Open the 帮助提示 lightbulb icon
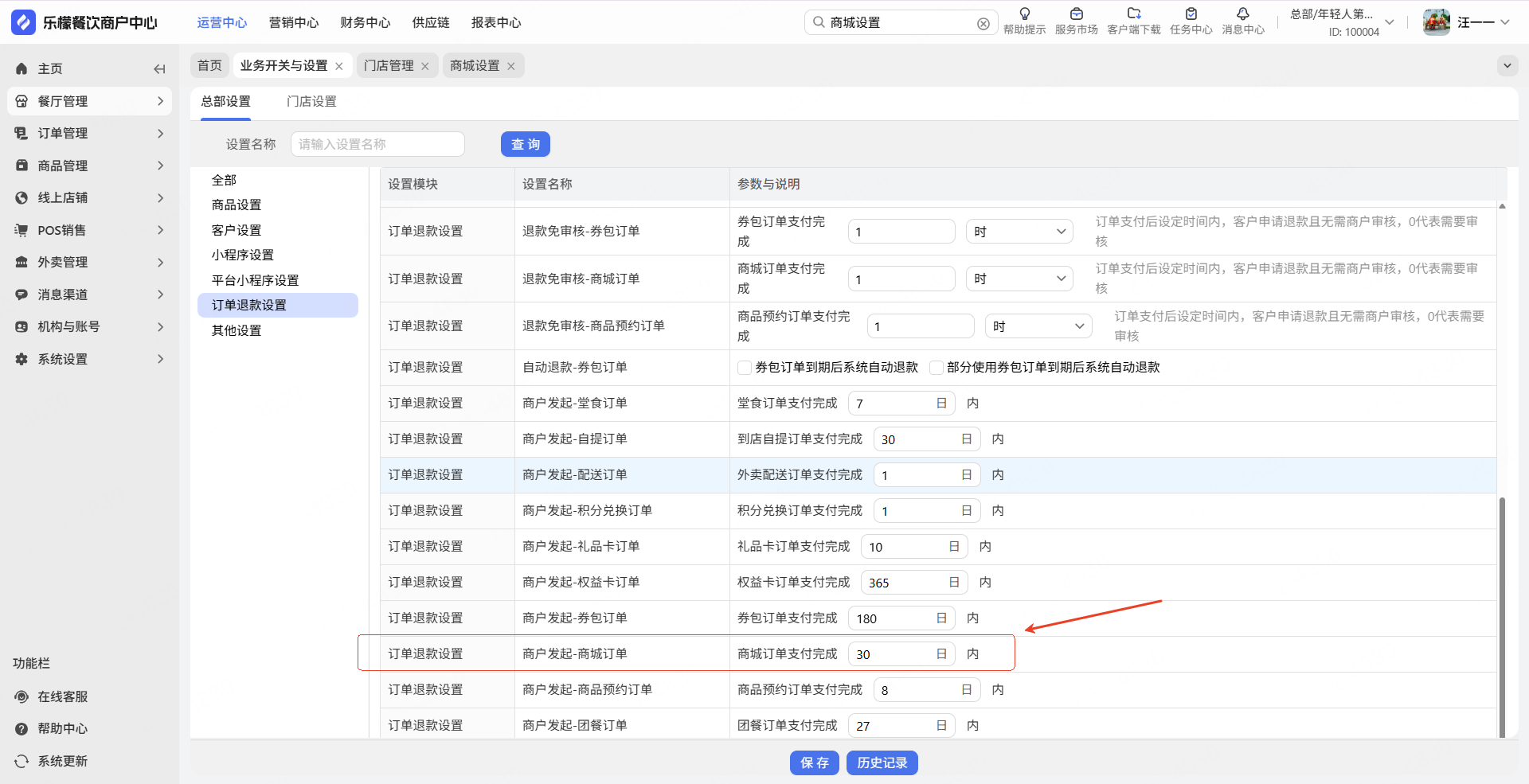The height and width of the screenshot is (784, 1529). click(x=1024, y=14)
